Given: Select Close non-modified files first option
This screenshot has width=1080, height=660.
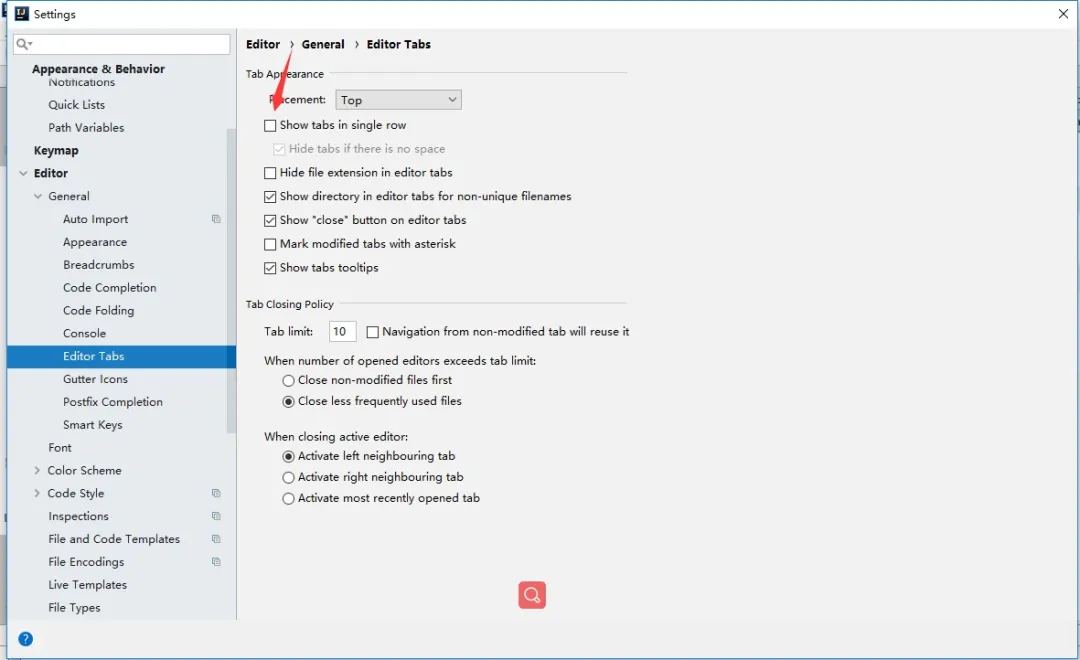Looking at the screenshot, I should [289, 381].
